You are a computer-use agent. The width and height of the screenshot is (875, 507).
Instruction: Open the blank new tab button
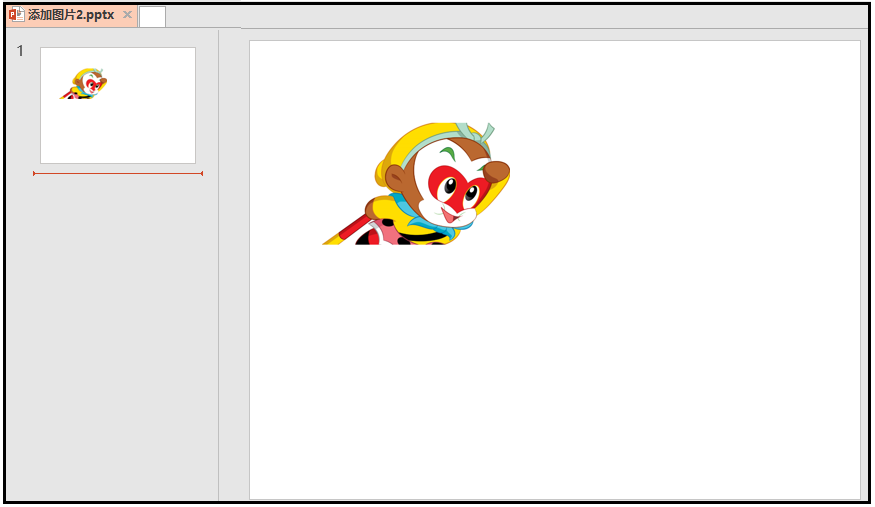point(152,17)
